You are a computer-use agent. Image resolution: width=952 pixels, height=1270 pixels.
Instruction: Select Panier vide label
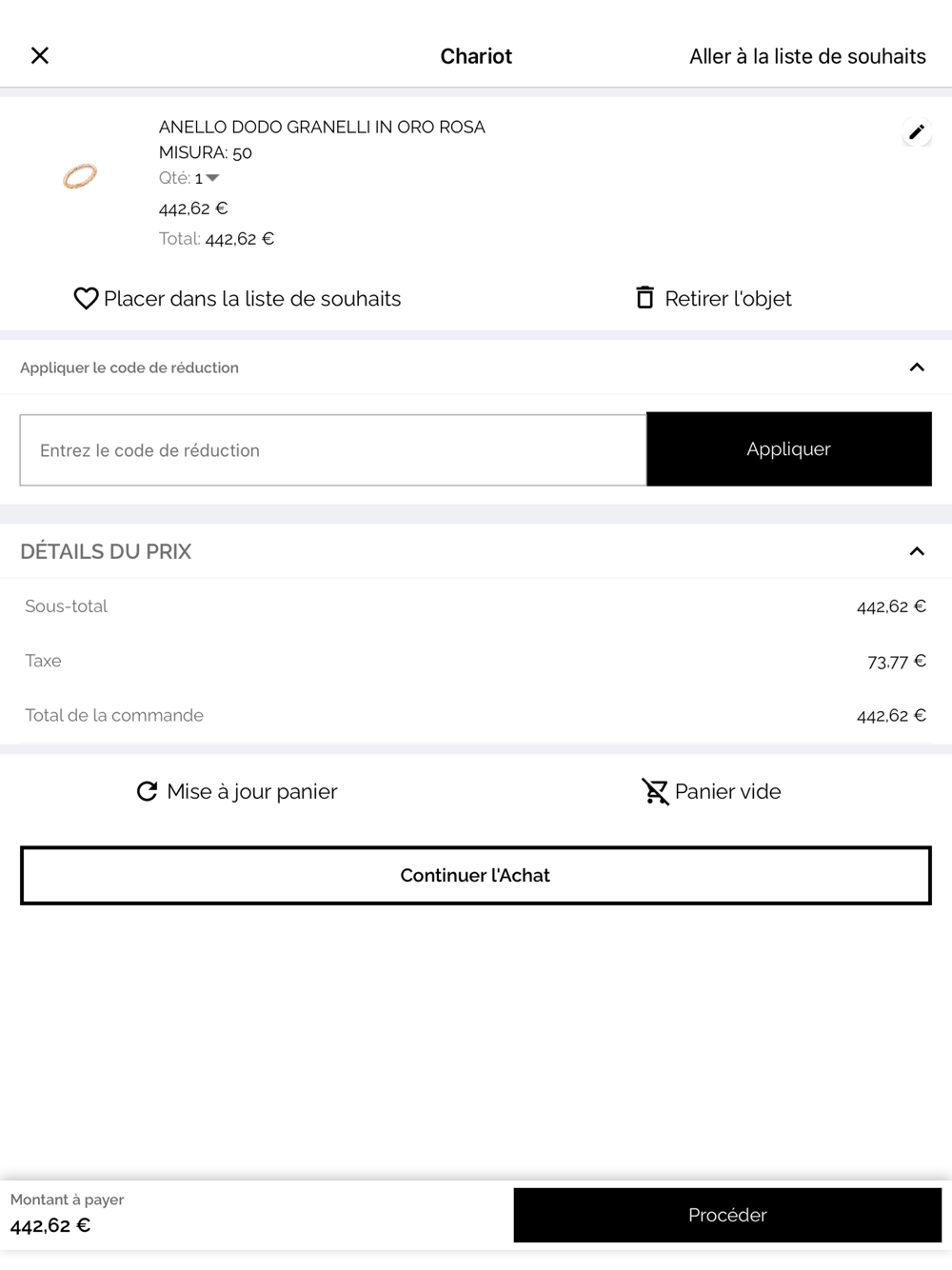point(727,791)
